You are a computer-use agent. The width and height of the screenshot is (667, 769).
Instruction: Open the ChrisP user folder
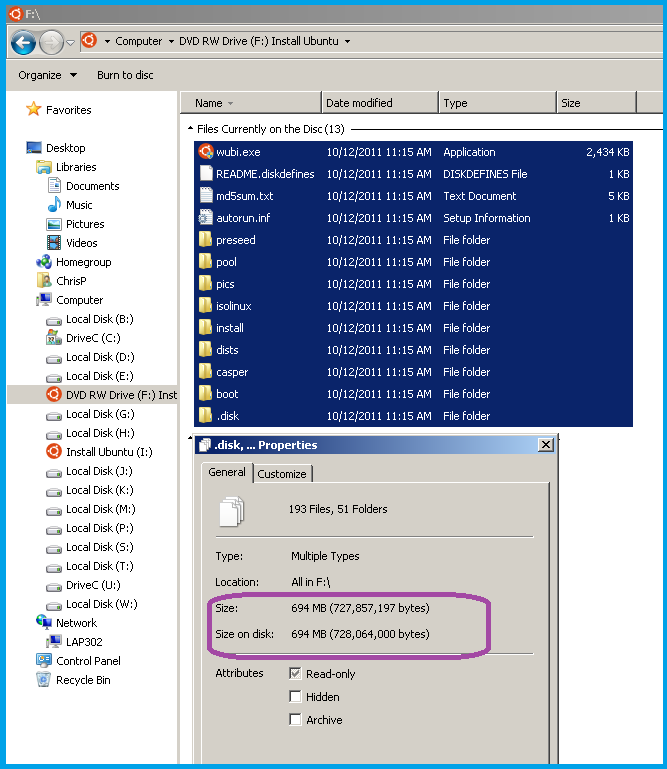coord(71,281)
